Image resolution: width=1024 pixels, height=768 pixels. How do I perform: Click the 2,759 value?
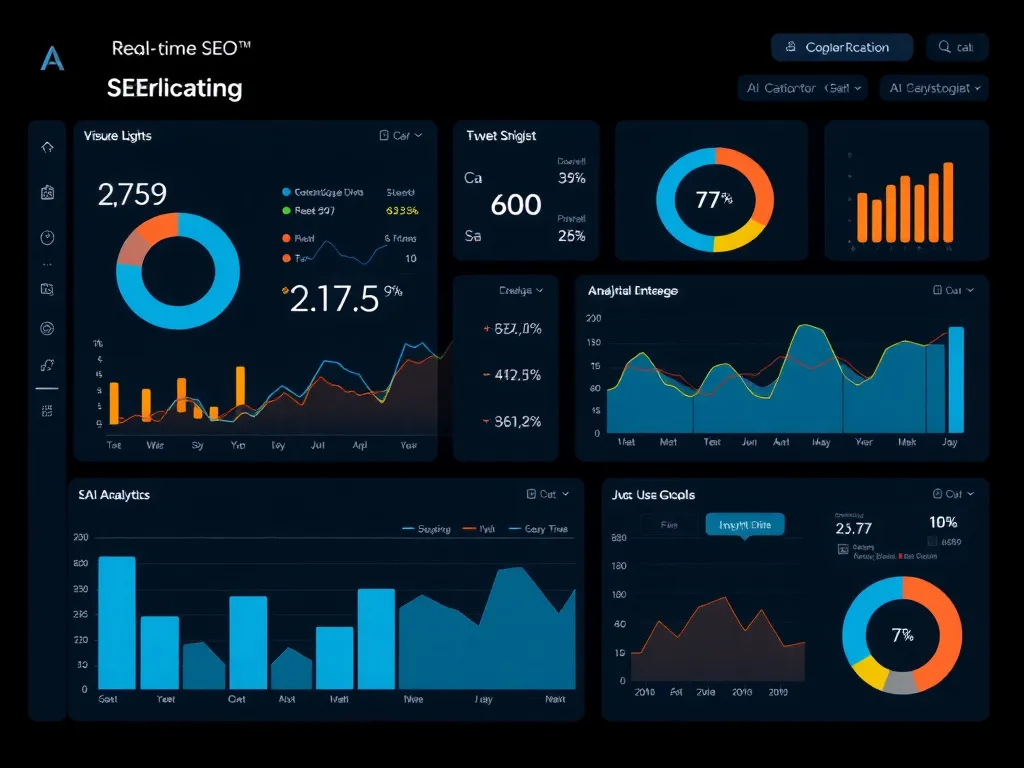133,194
